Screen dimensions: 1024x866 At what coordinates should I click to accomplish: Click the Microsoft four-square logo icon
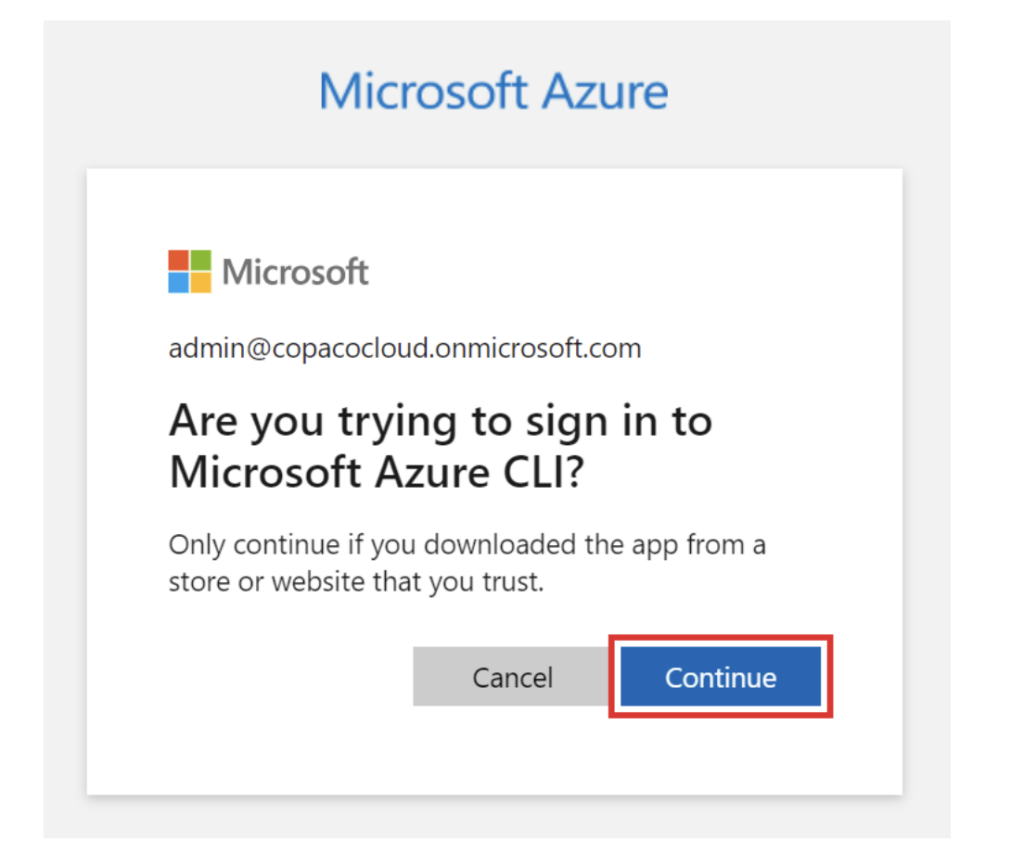(190, 271)
